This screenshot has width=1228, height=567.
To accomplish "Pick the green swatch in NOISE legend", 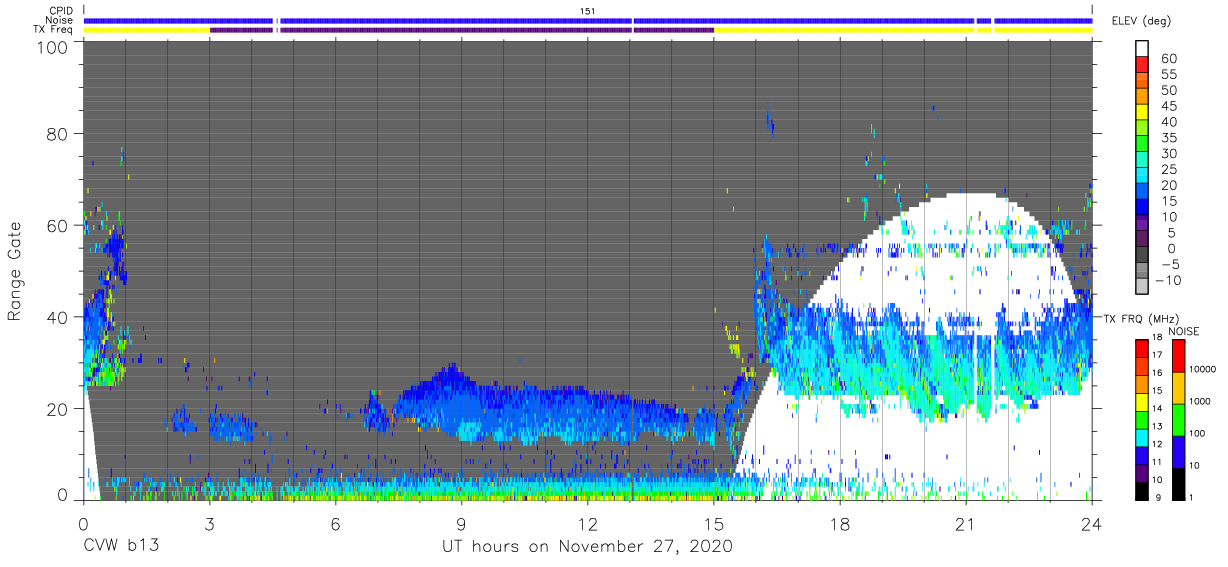I will [x=1177, y=419].
